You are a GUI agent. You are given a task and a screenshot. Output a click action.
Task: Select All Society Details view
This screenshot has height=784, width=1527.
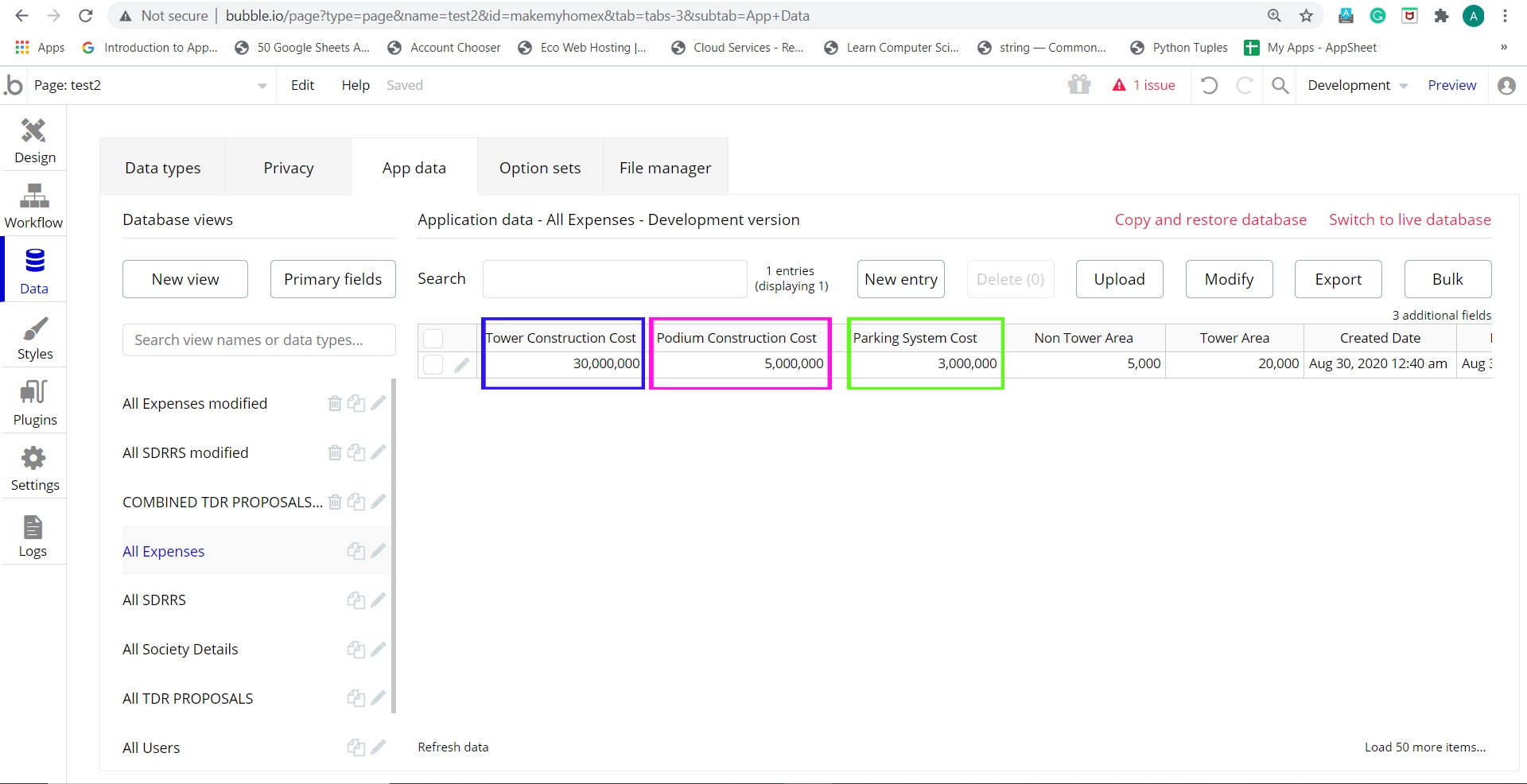(x=181, y=649)
